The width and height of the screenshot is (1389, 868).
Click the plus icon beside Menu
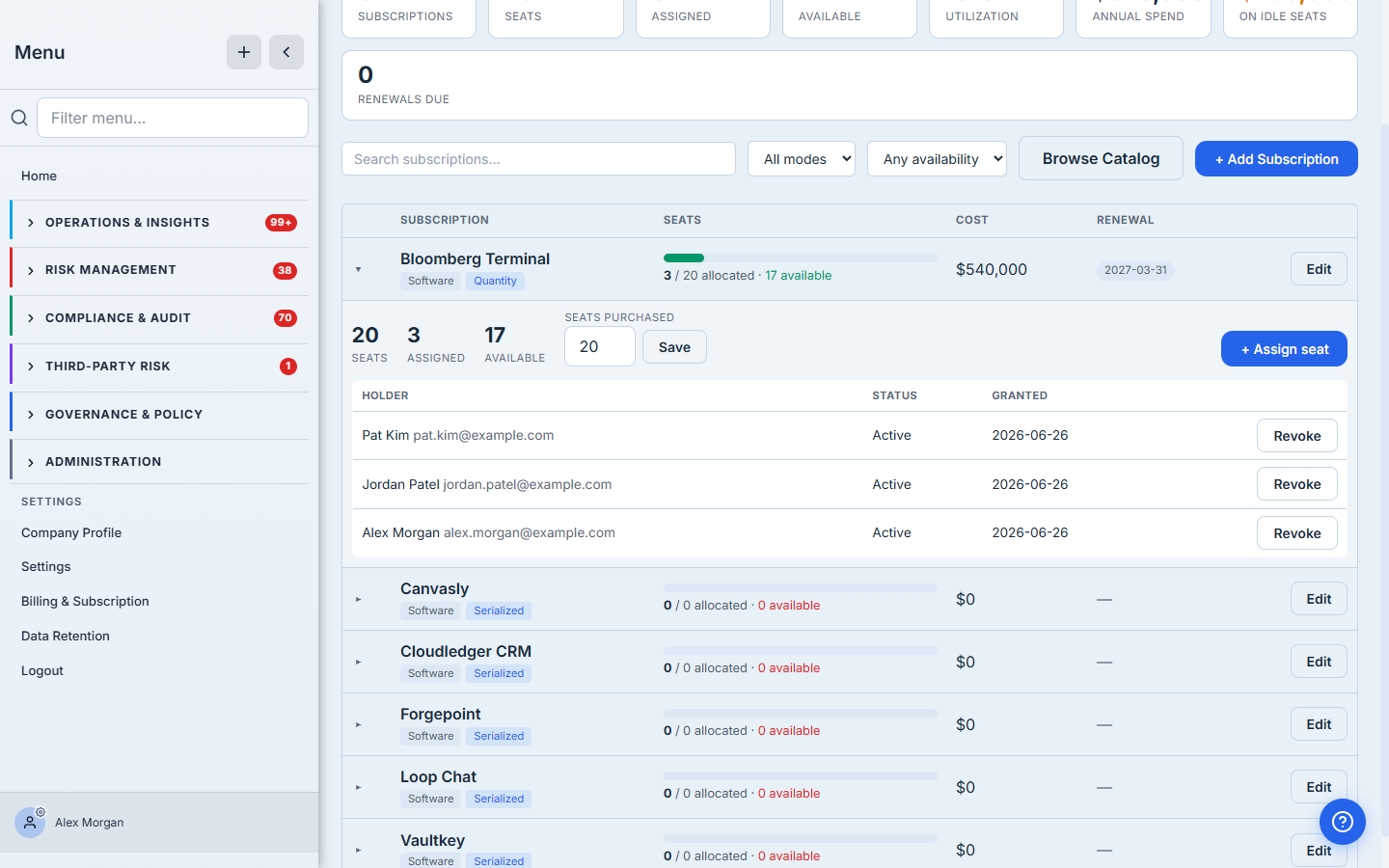pyautogui.click(x=244, y=52)
